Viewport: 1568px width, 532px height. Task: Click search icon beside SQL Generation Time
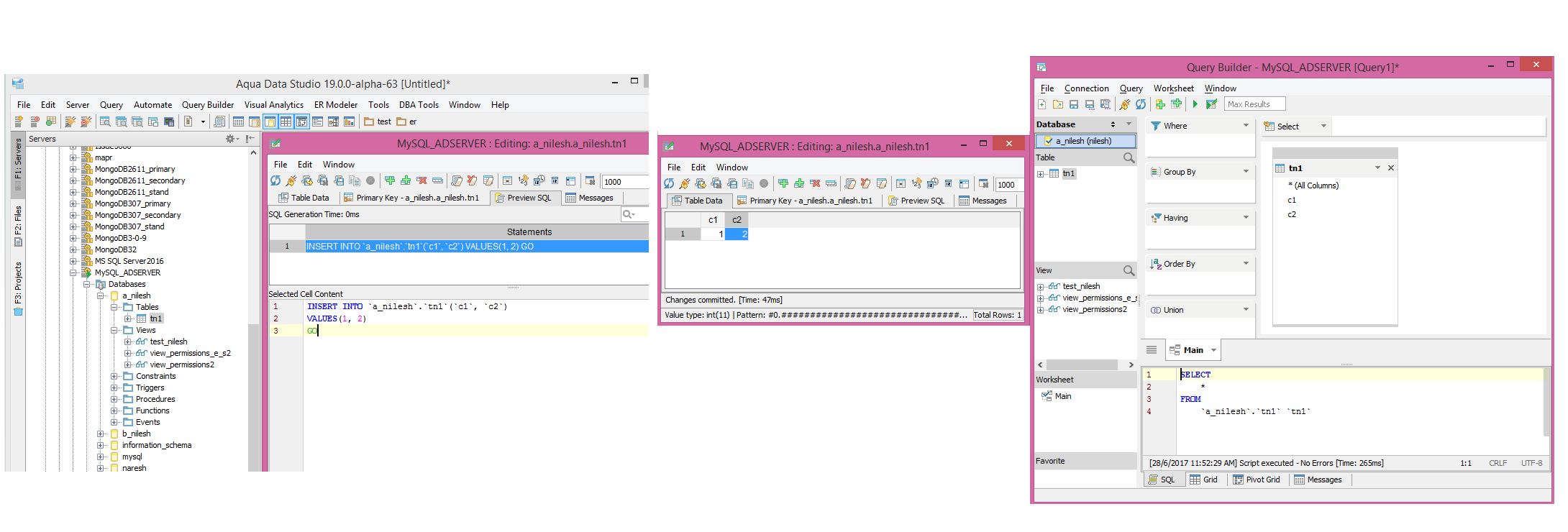click(x=628, y=214)
